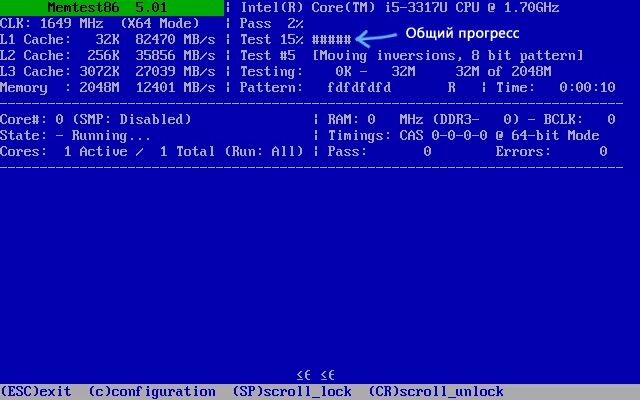The width and height of the screenshot is (640, 400).
Task: Click the Core# 0 SMP Disabled line
Action: click(x=96, y=119)
